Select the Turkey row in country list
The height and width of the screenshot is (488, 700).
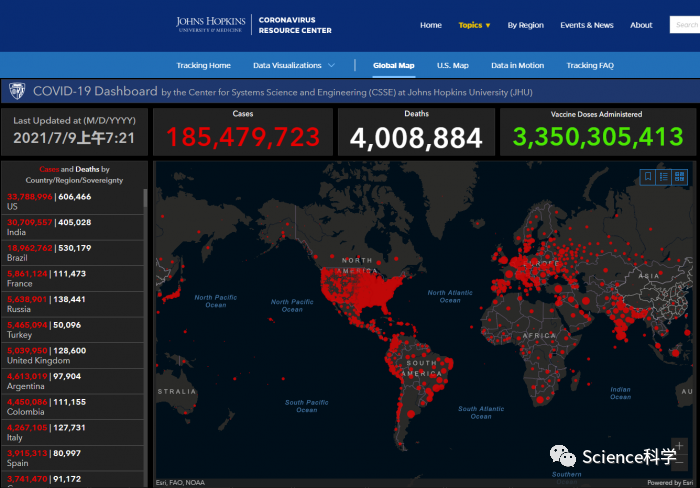coord(72,330)
